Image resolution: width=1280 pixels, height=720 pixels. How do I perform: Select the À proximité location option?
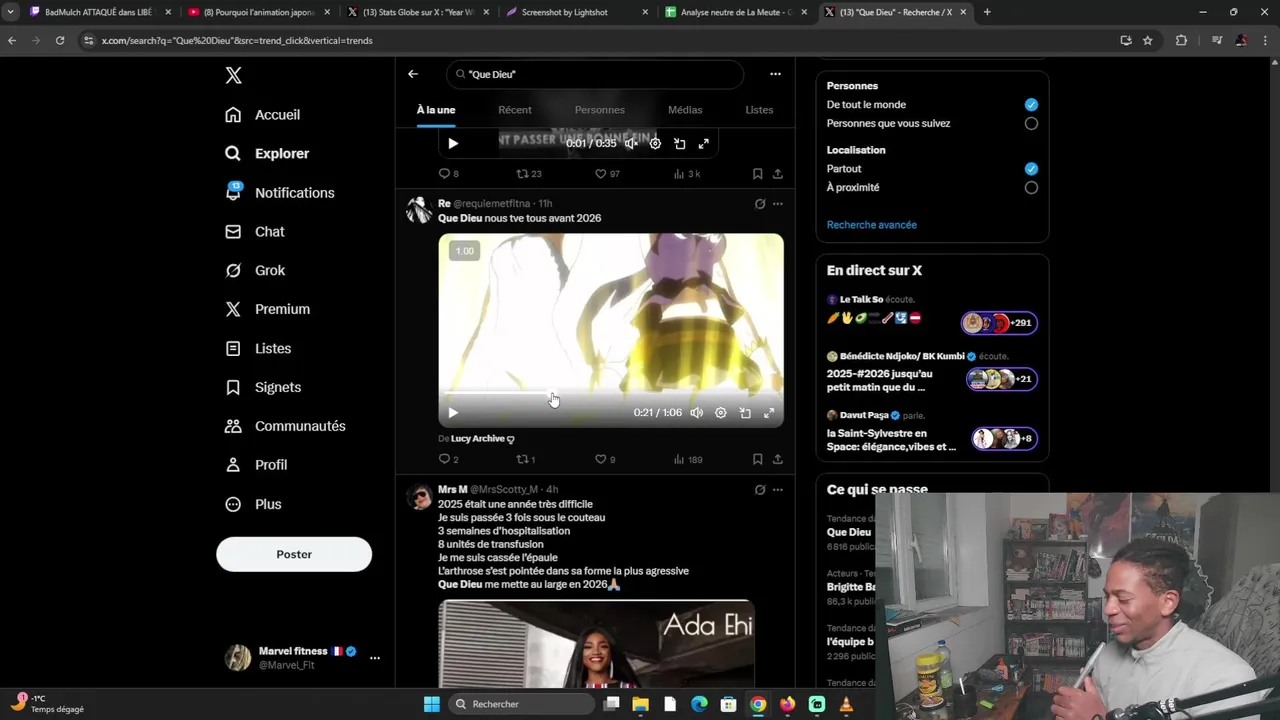pyautogui.click(x=1031, y=188)
